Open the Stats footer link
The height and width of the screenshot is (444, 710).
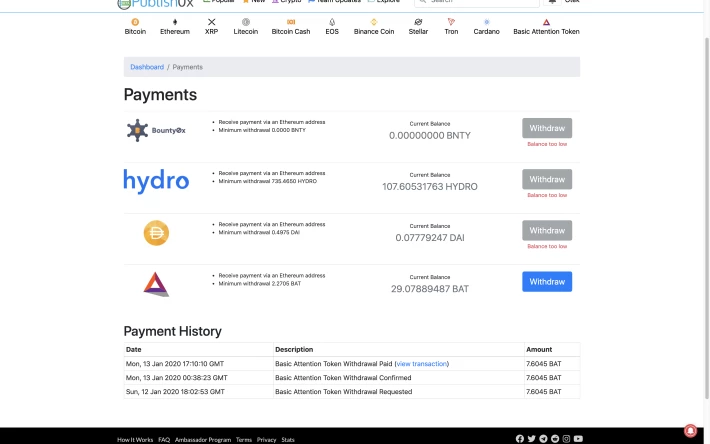[288, 439]
